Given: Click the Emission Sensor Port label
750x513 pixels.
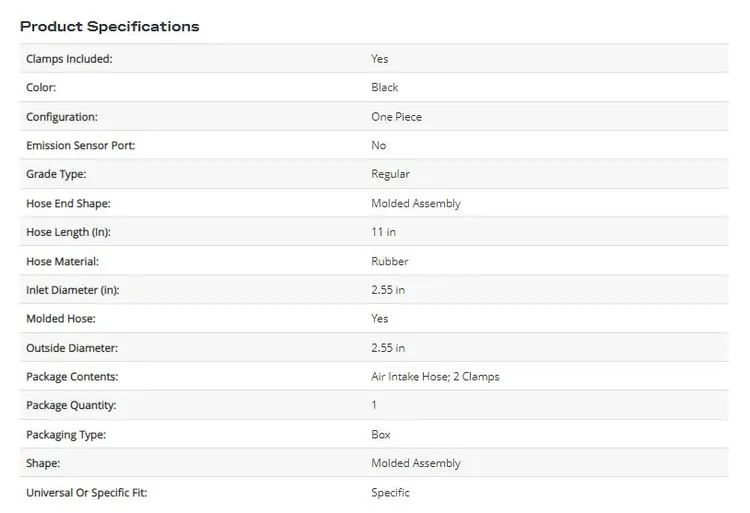Looking at the screenshot, I should click(81, 145).
